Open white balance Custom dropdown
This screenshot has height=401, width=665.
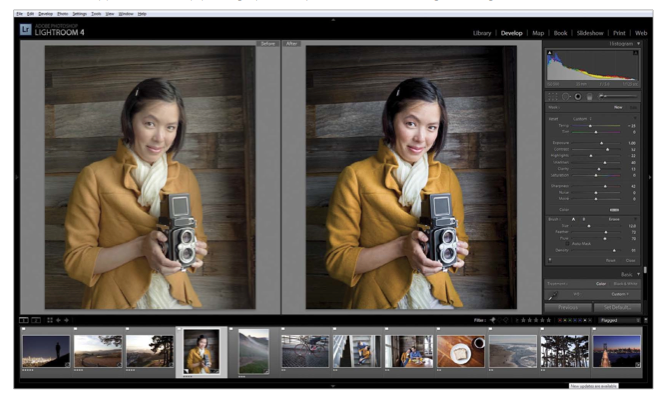click(x=620, y=294)
